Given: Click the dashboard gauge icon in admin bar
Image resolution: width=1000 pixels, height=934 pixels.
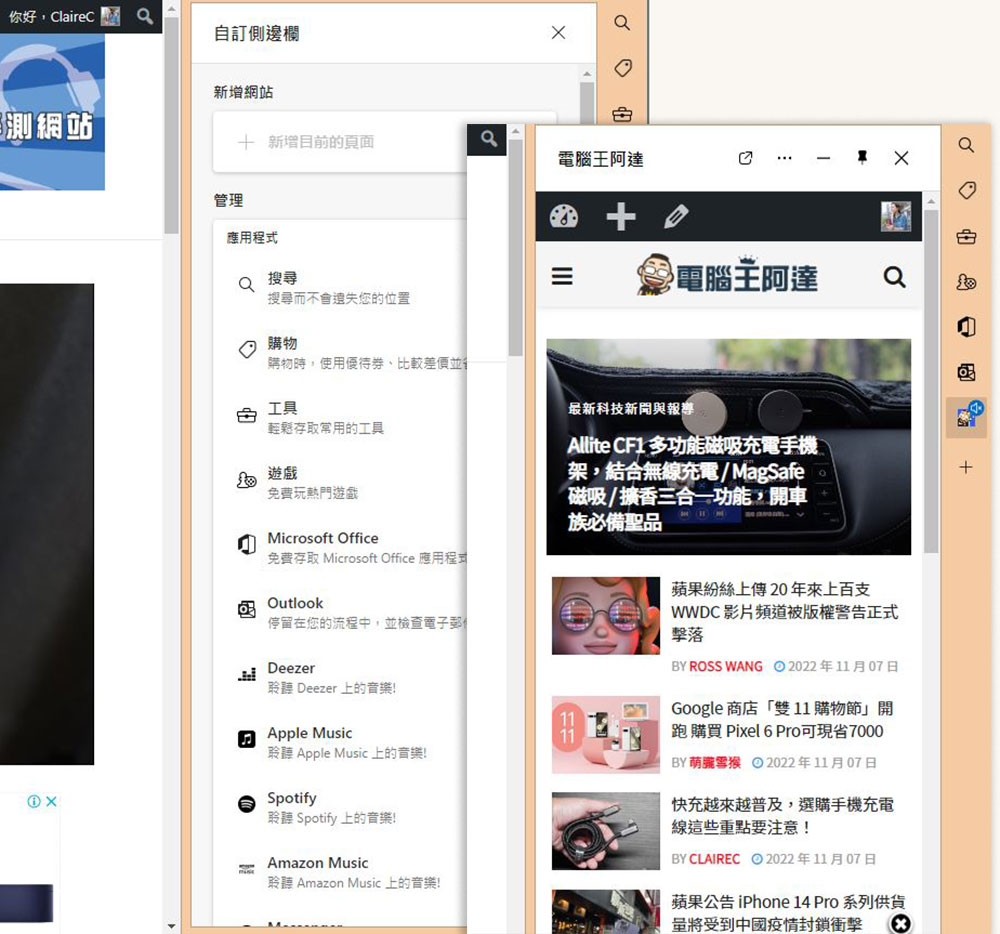Looking at the screenshot, I should click(564, 216).
